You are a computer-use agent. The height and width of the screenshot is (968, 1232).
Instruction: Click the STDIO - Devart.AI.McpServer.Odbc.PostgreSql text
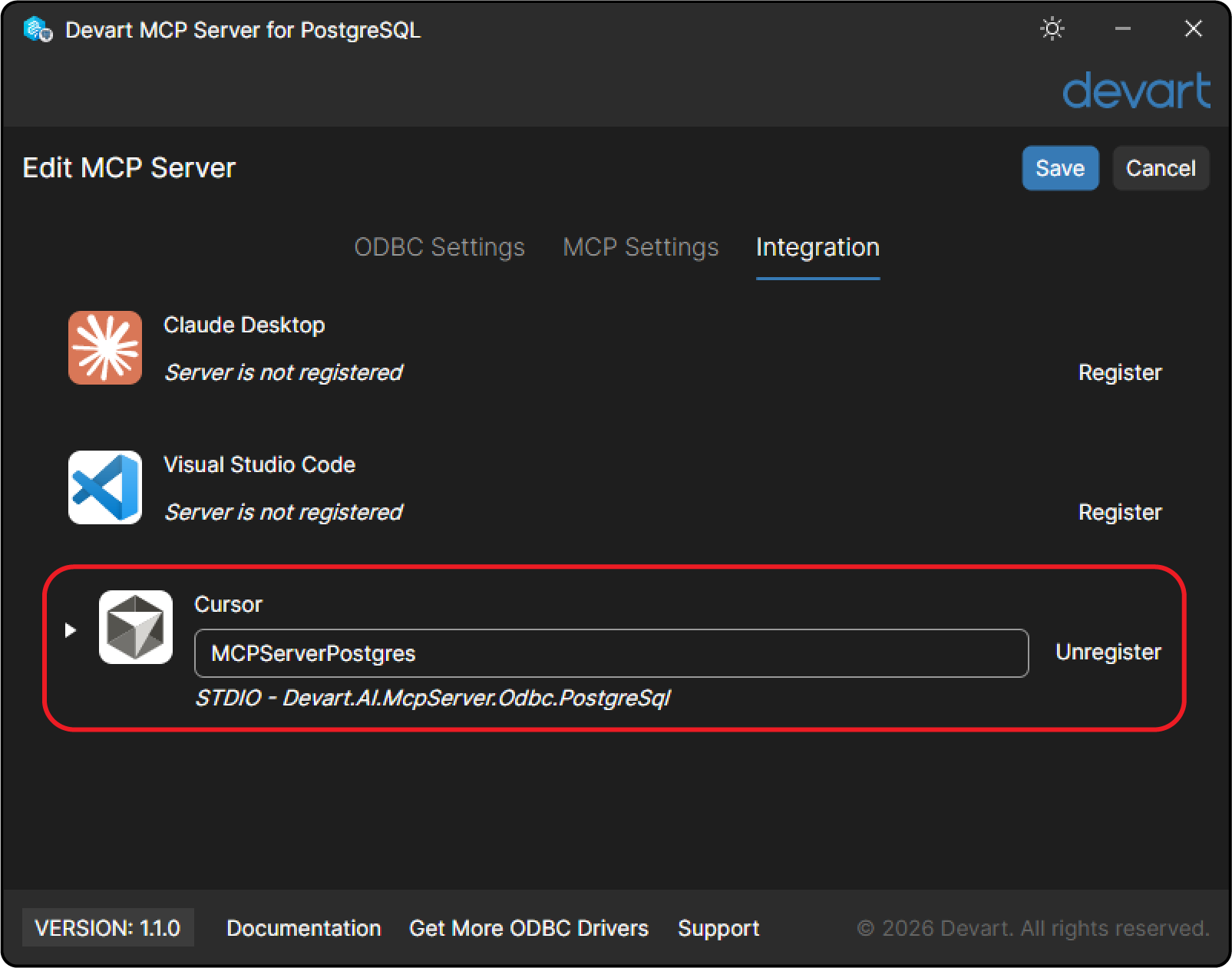click(433, 699)
